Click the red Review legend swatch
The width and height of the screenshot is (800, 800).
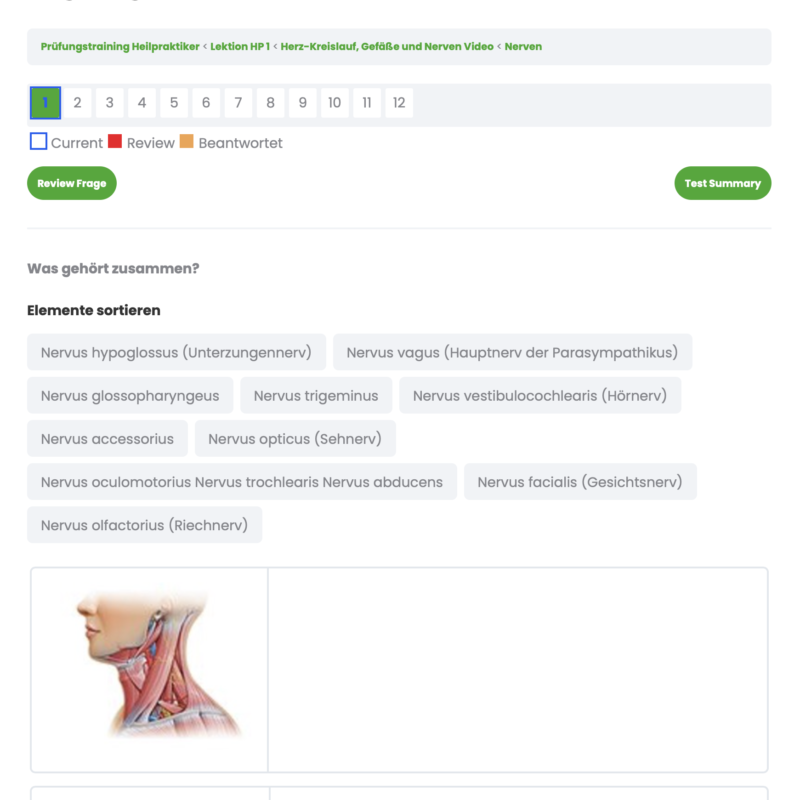115,142
